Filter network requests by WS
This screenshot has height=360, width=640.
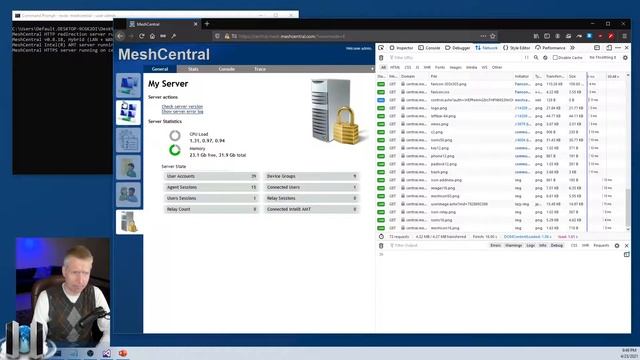[484, 67]
